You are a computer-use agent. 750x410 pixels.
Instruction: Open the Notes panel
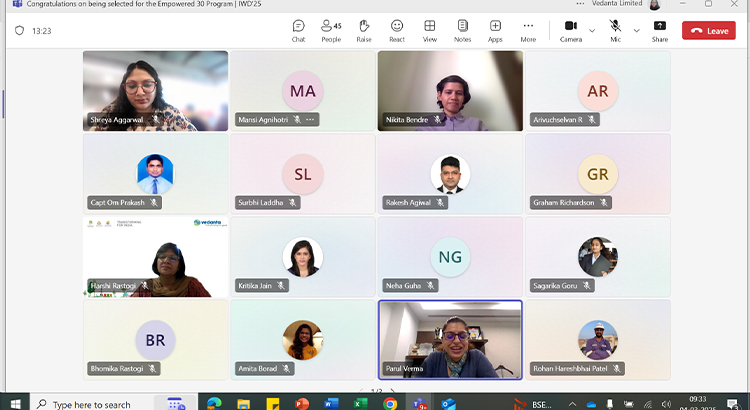pos(462,30)
